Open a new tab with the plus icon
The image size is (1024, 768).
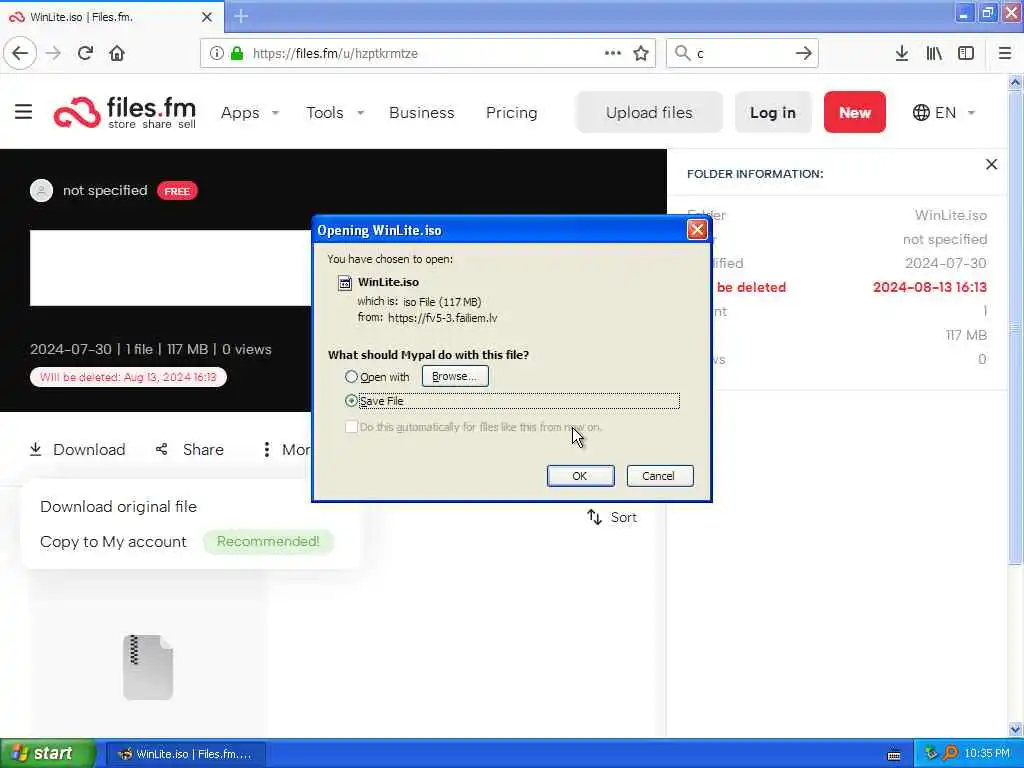coord(241,16)
